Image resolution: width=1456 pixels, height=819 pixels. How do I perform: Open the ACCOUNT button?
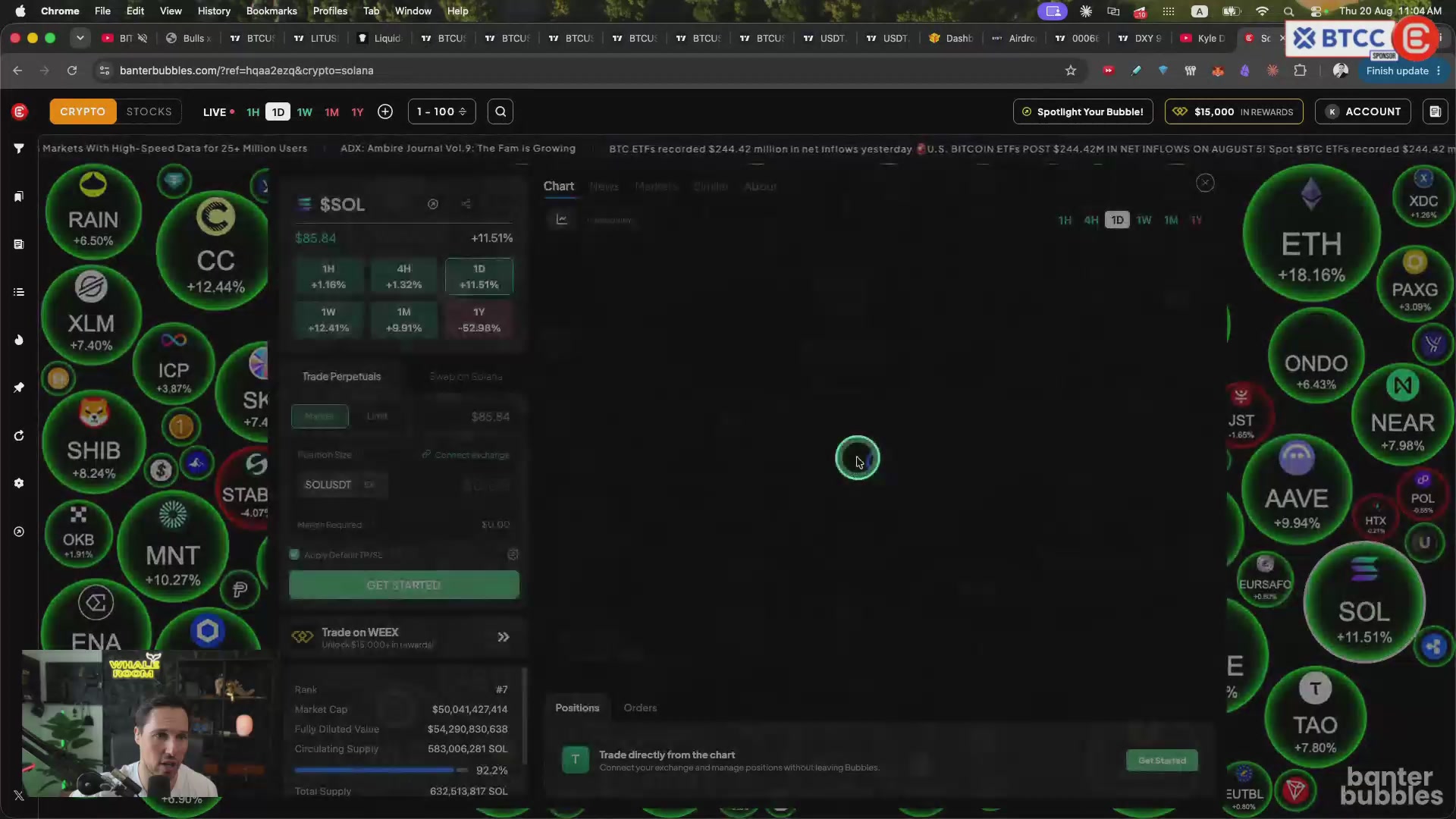pyautogui.click(x=1363, y=111)
